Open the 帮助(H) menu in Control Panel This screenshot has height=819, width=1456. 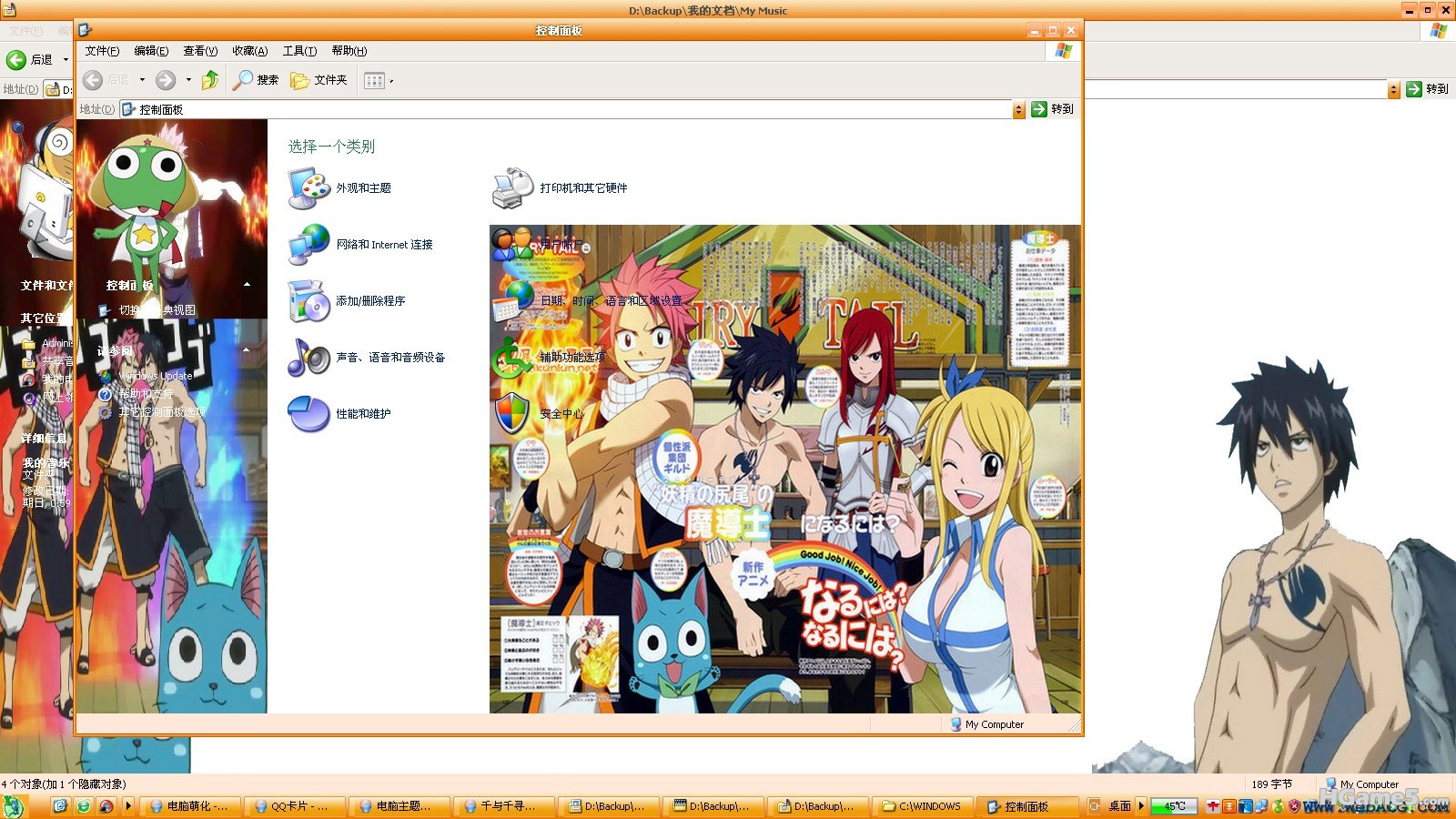[x=349, y=51]
